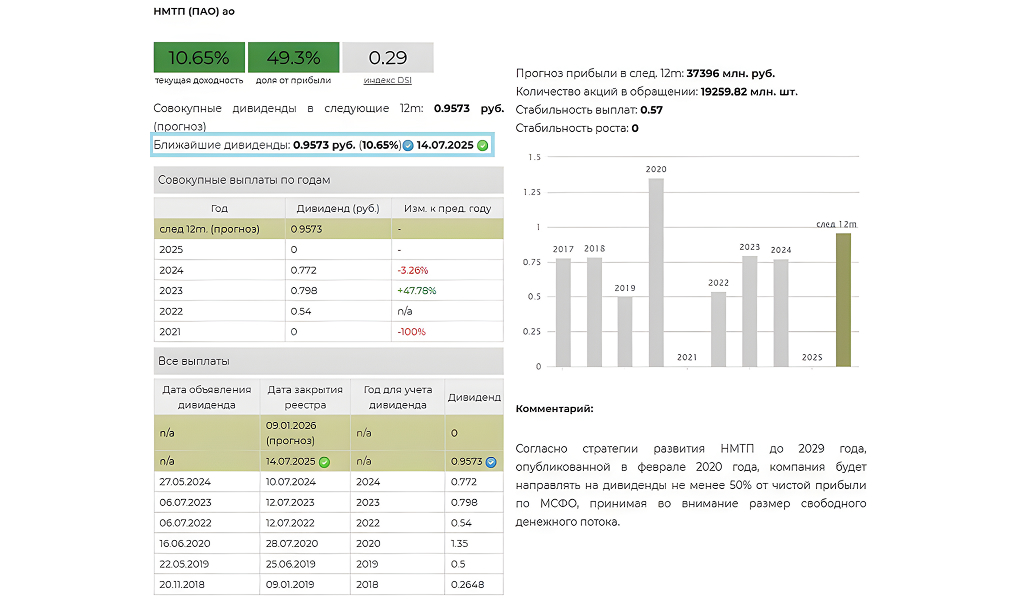Open the индекс DSI link
Screen dimensions: 1024x606
[389, 80]
